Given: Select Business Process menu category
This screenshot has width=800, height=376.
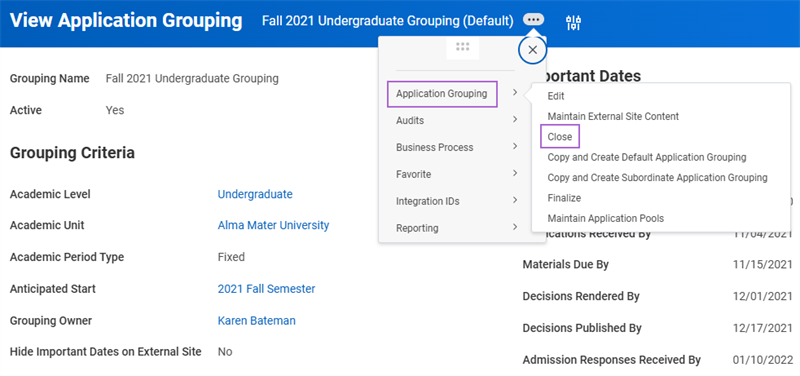Looking at the screenshot, I should (x=435, y=147).
